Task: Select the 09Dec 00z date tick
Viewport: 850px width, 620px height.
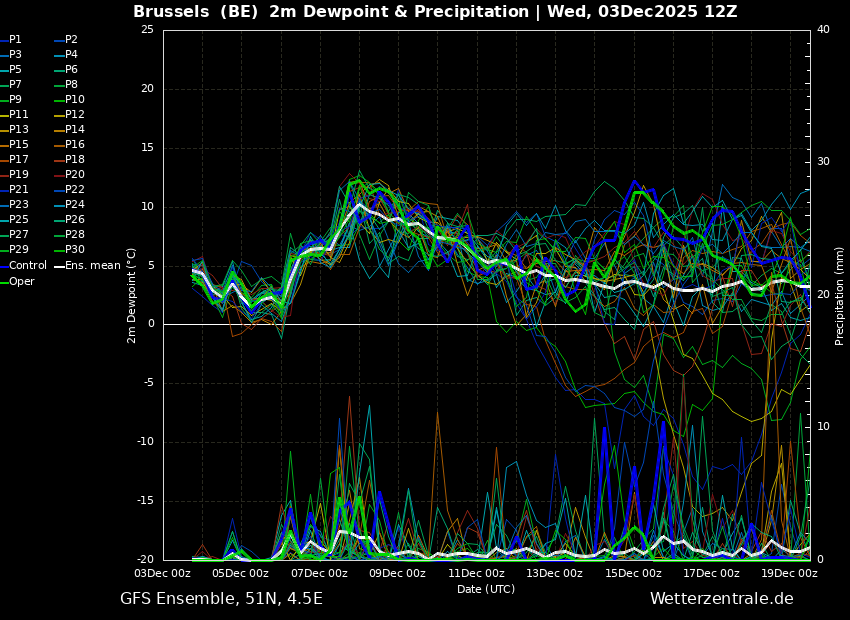Action: point(397,574)
